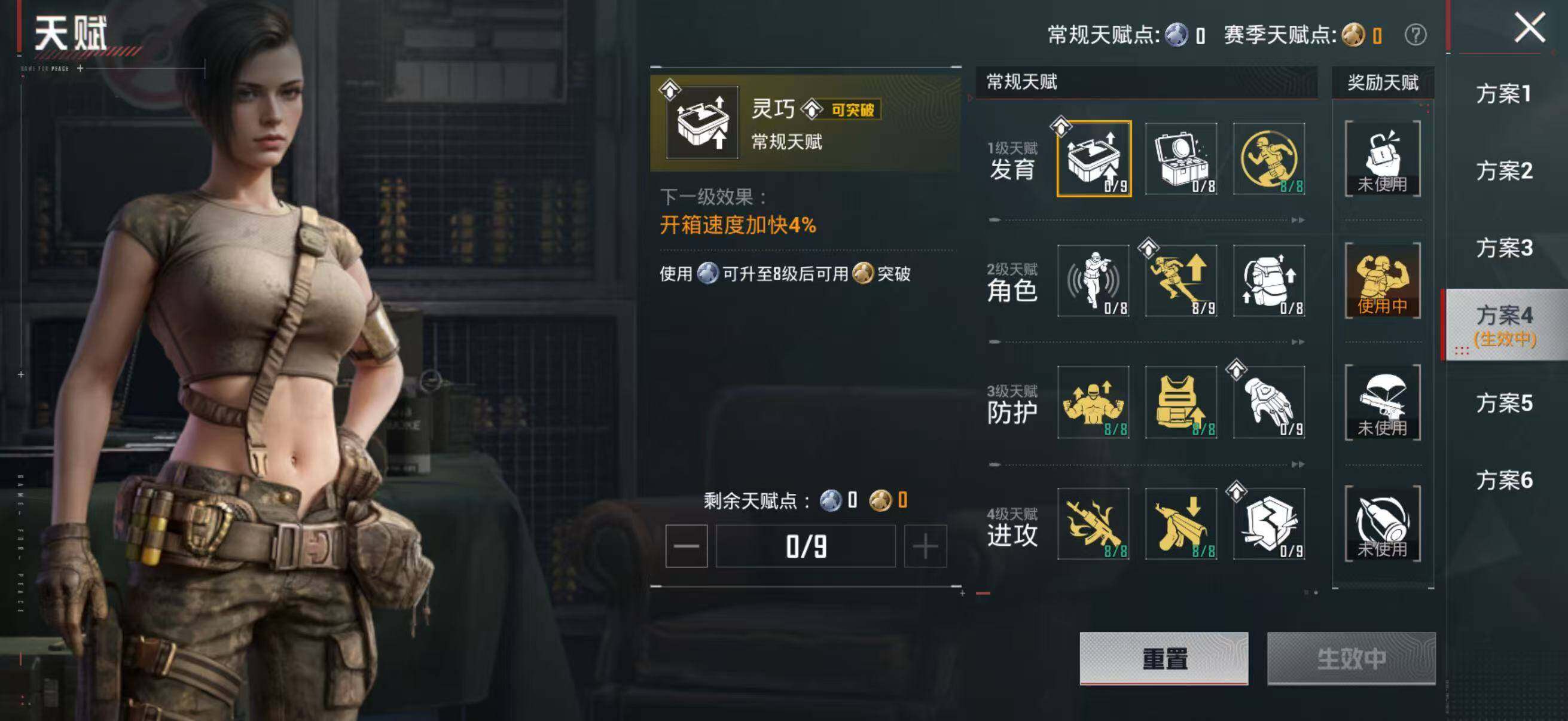Switch to the 方案5 tab

(1504, 403)
